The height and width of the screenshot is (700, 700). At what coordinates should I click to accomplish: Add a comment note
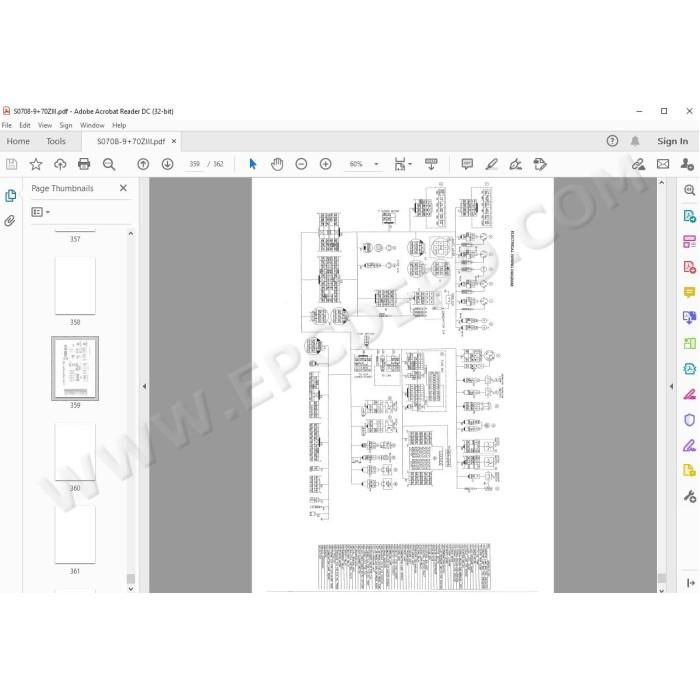467,164
